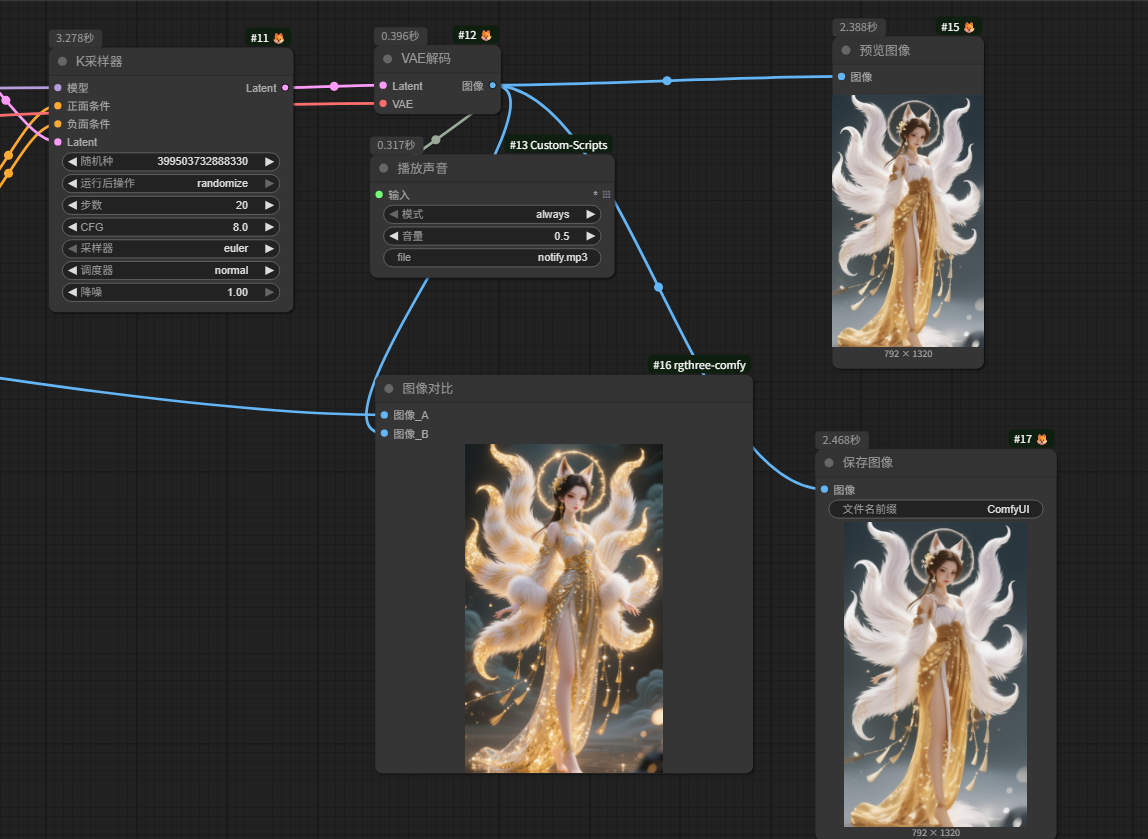Click the 播放声音 node title

pyautogui.click(x=422, y=168)
